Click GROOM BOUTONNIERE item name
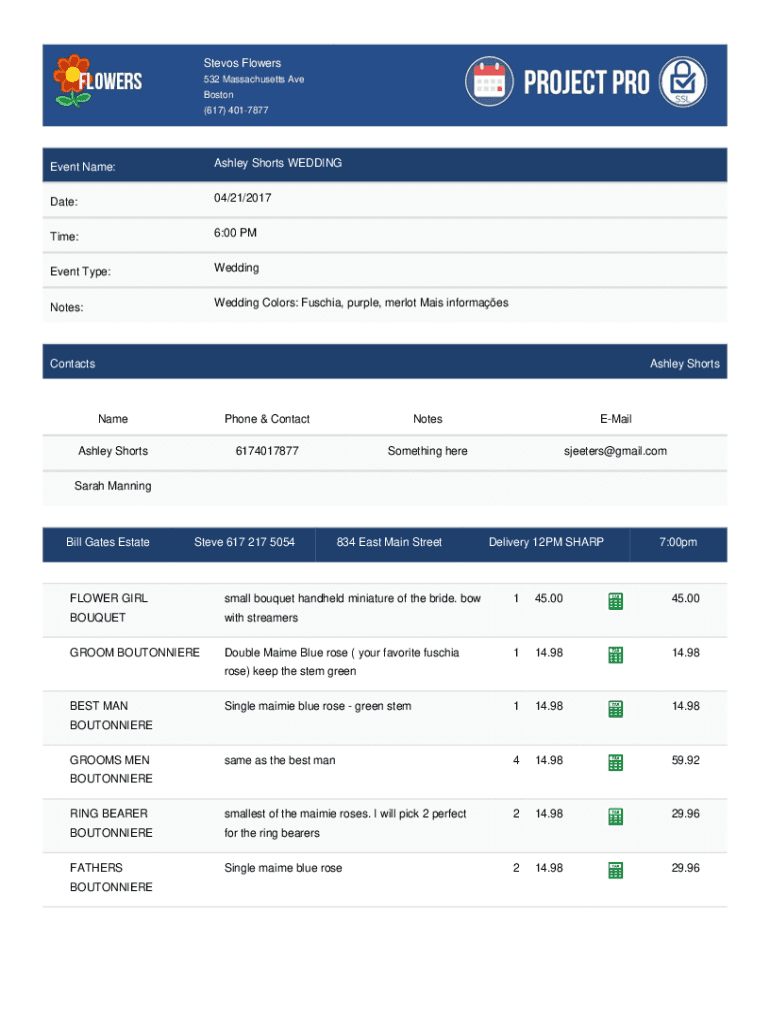The image size is (770, 1024). [135, 652]
